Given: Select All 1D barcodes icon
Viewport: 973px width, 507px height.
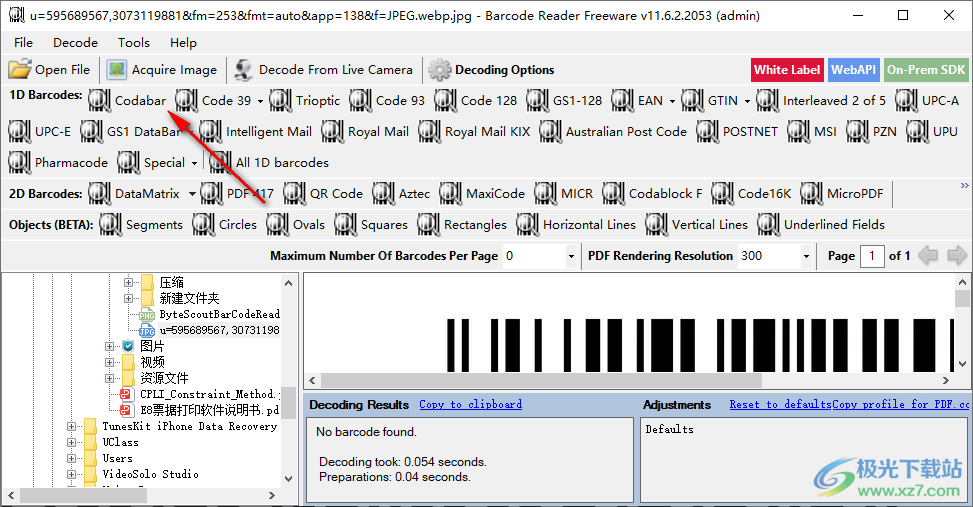Looking at the screenshot, I should (x=220, y=163).
